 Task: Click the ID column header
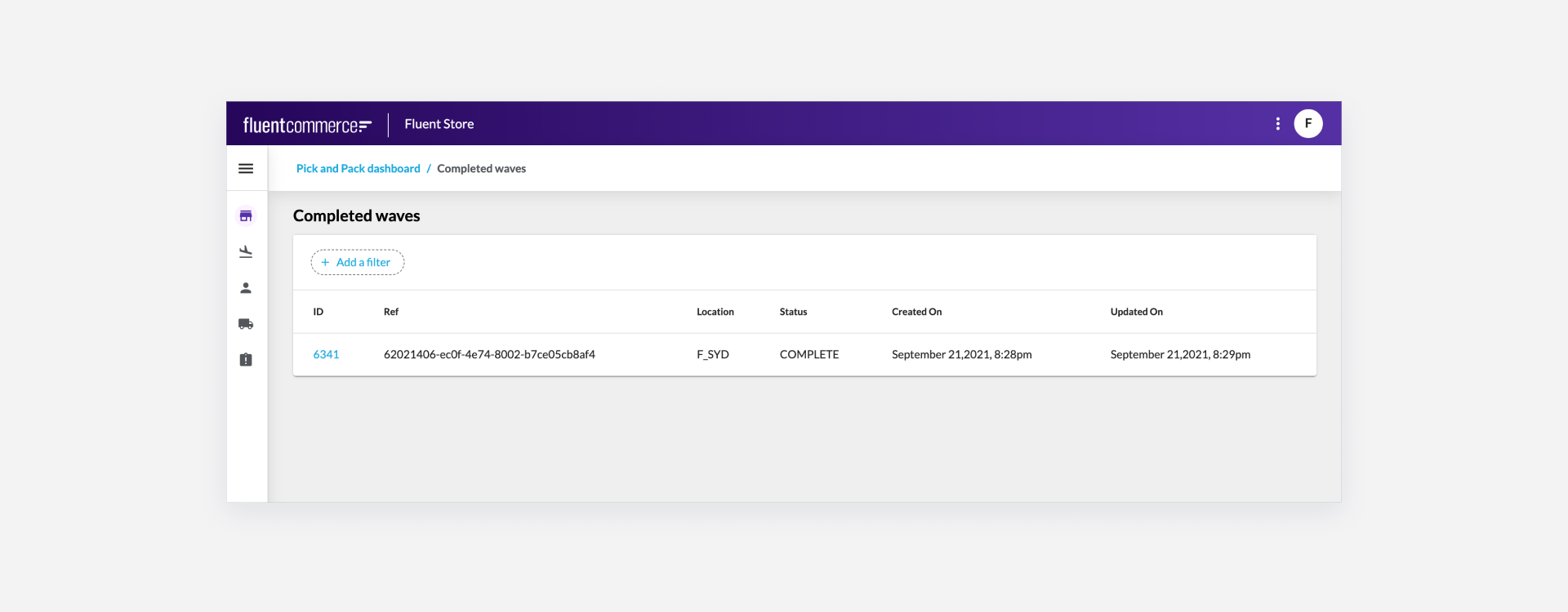[318, 312]
